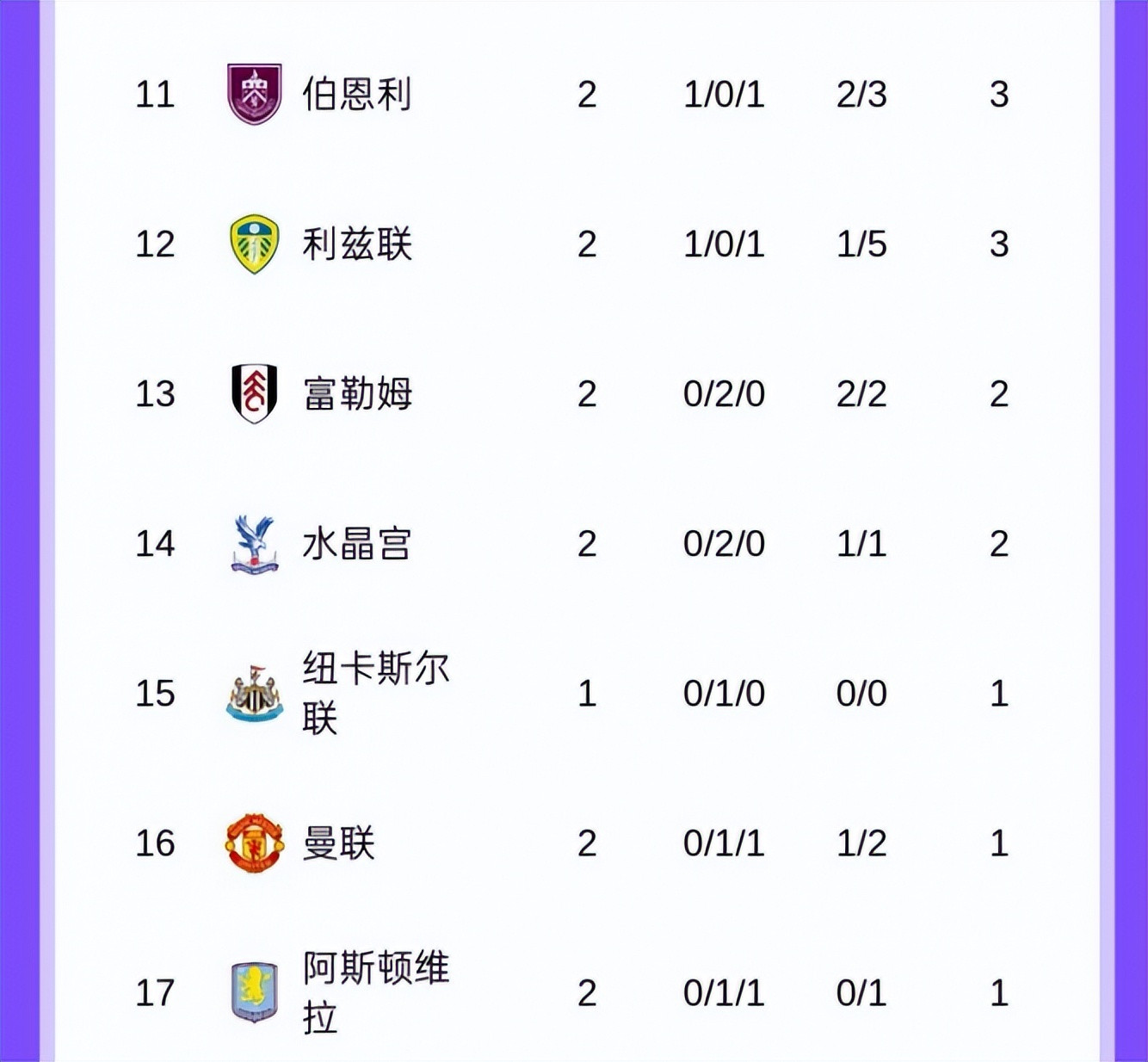This screenshot has height=1062, width=1148.
Task: Select the 阿斯顿维拉 team name
Action: [x=375, y=992]
